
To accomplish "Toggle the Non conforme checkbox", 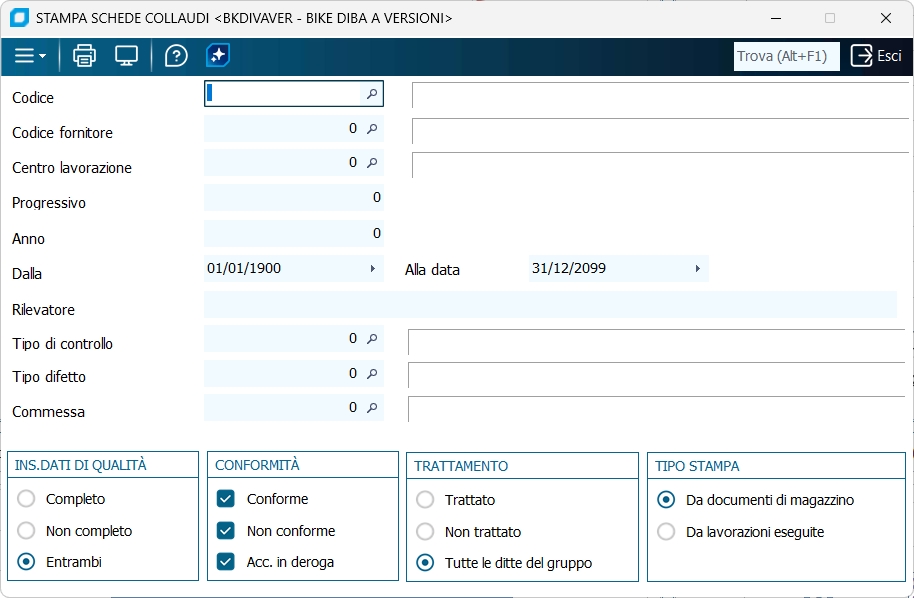I will [x=226, y=531].
